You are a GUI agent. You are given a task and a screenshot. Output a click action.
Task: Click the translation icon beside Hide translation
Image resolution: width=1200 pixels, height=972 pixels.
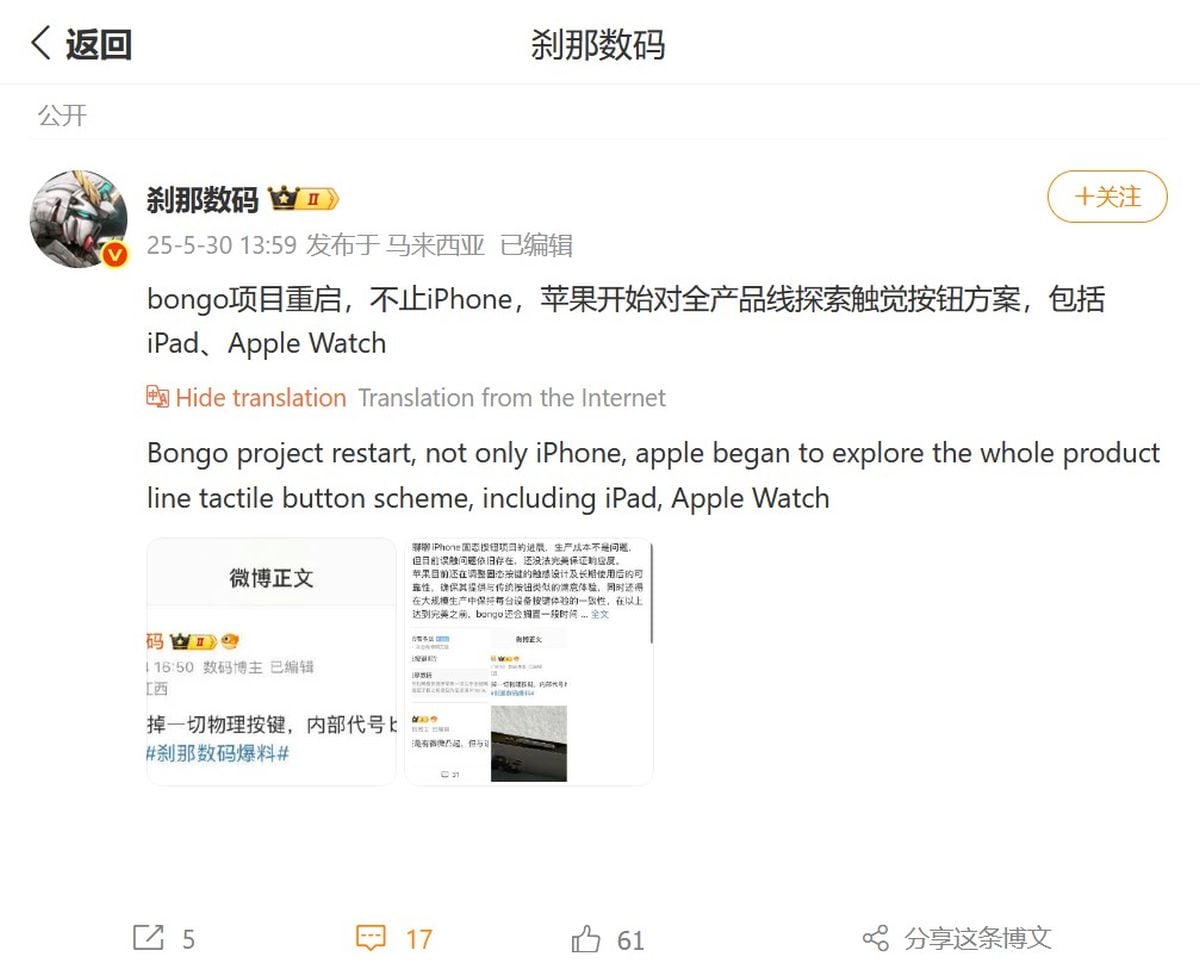click(157, 397)
